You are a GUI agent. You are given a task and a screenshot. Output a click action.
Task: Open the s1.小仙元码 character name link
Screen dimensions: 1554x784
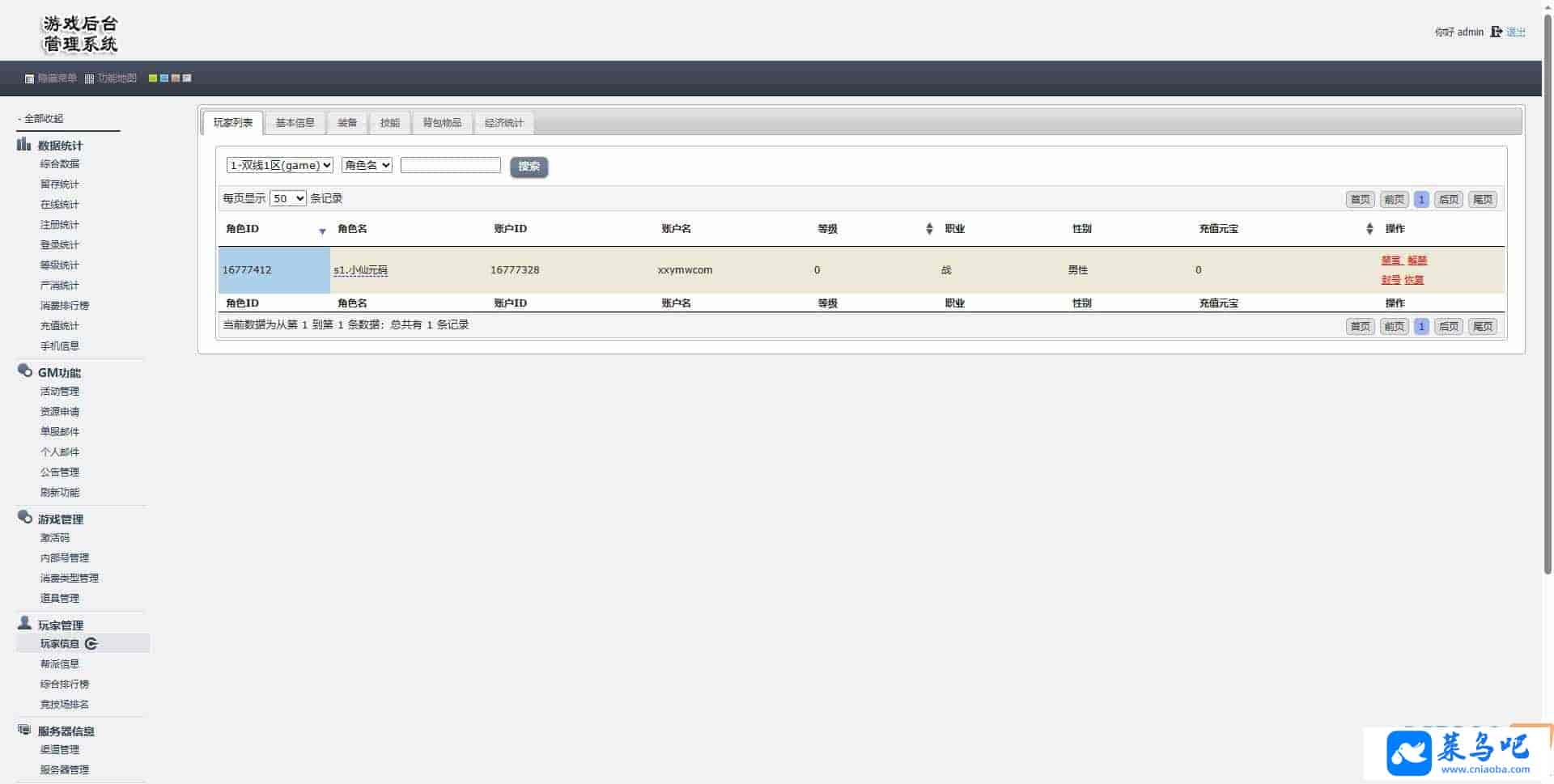tap(361, 270)
